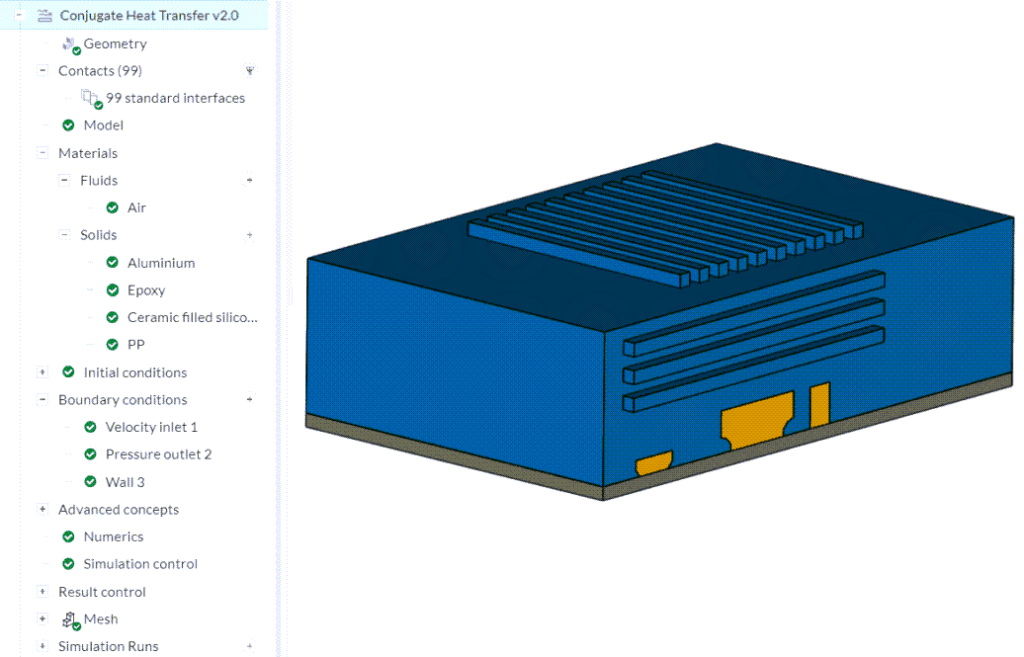The width and height of the screenshot is (1024, 657).
Task: Select the Epoxy material entry
Action: coord(147,289)
